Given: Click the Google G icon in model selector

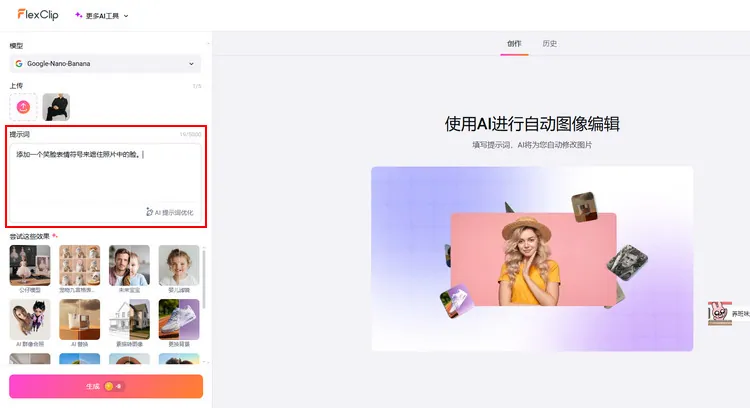Looking at the screenshot, I should pos(19,64).
